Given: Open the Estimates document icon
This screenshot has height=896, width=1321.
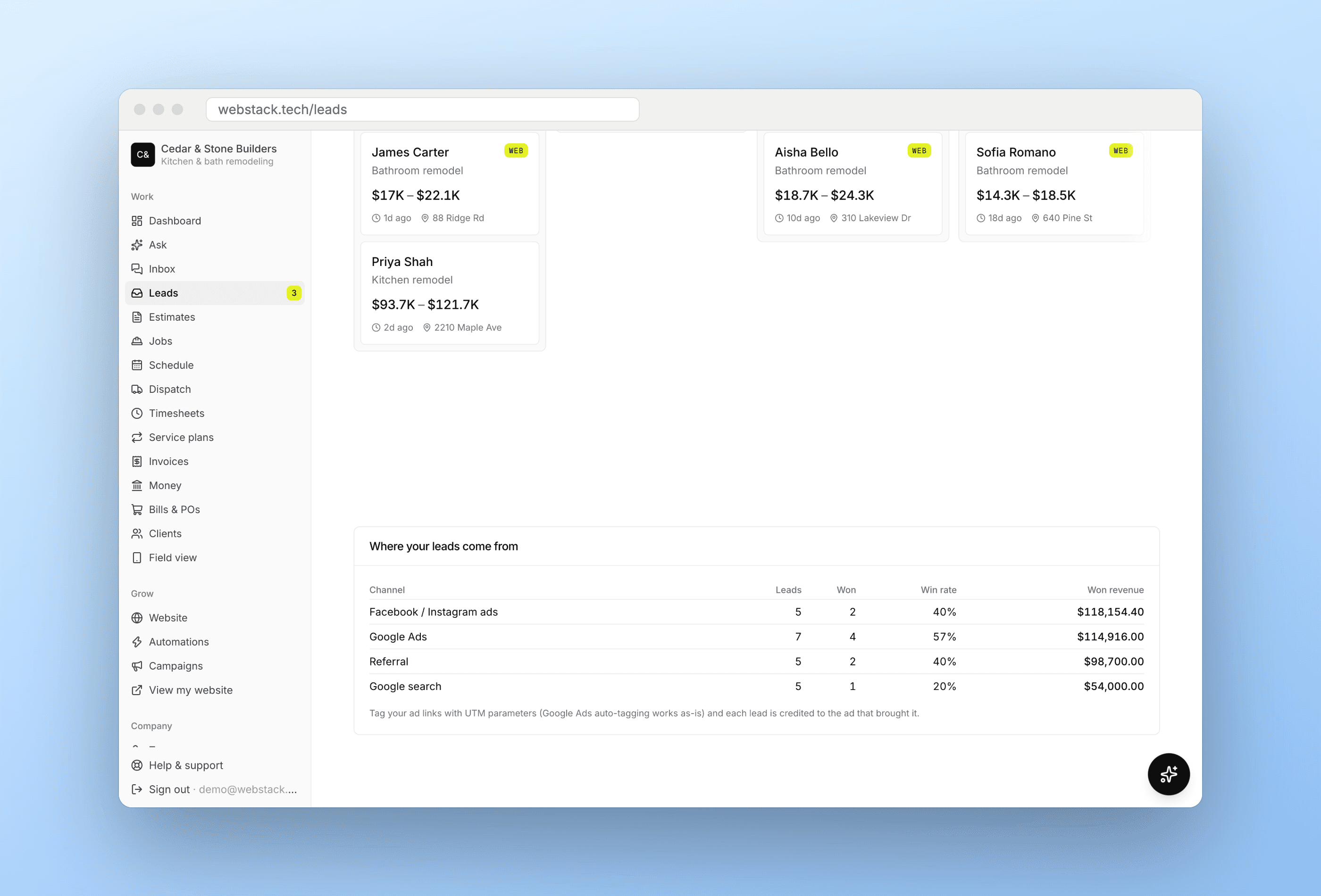Looking at the screenshot, I should click(x=137, y=317).
